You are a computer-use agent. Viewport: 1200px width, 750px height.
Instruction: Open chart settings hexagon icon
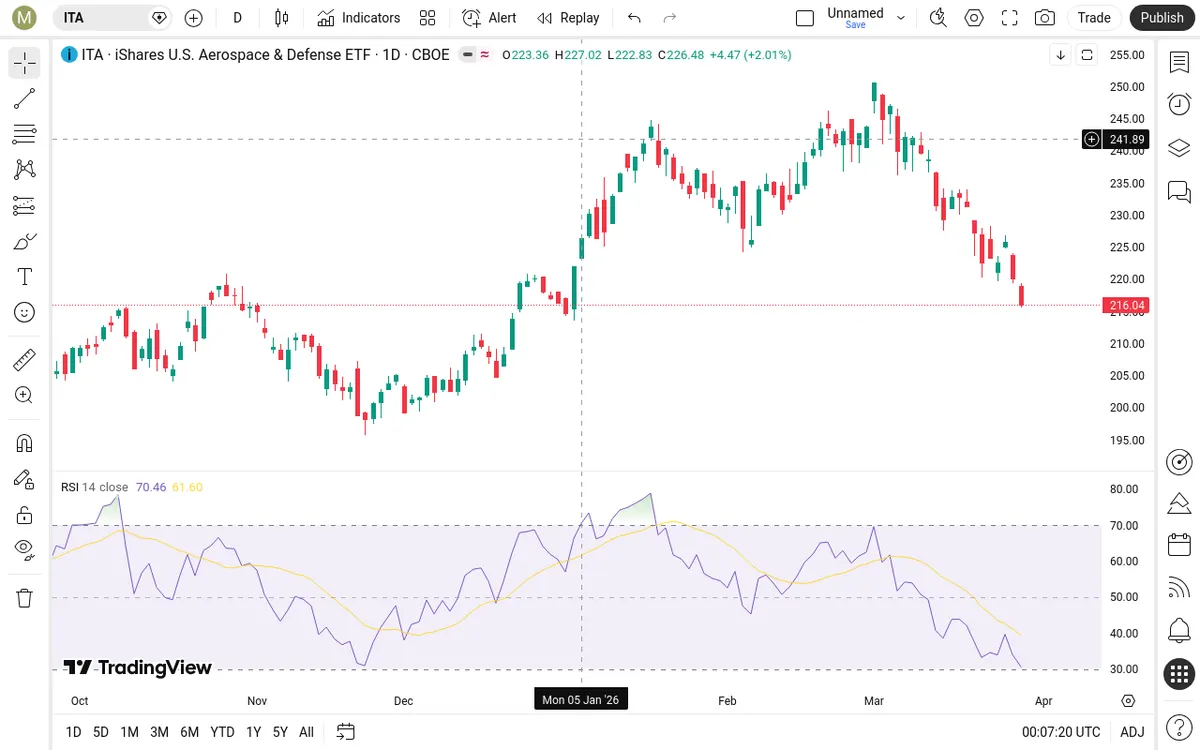pos(974,18)
